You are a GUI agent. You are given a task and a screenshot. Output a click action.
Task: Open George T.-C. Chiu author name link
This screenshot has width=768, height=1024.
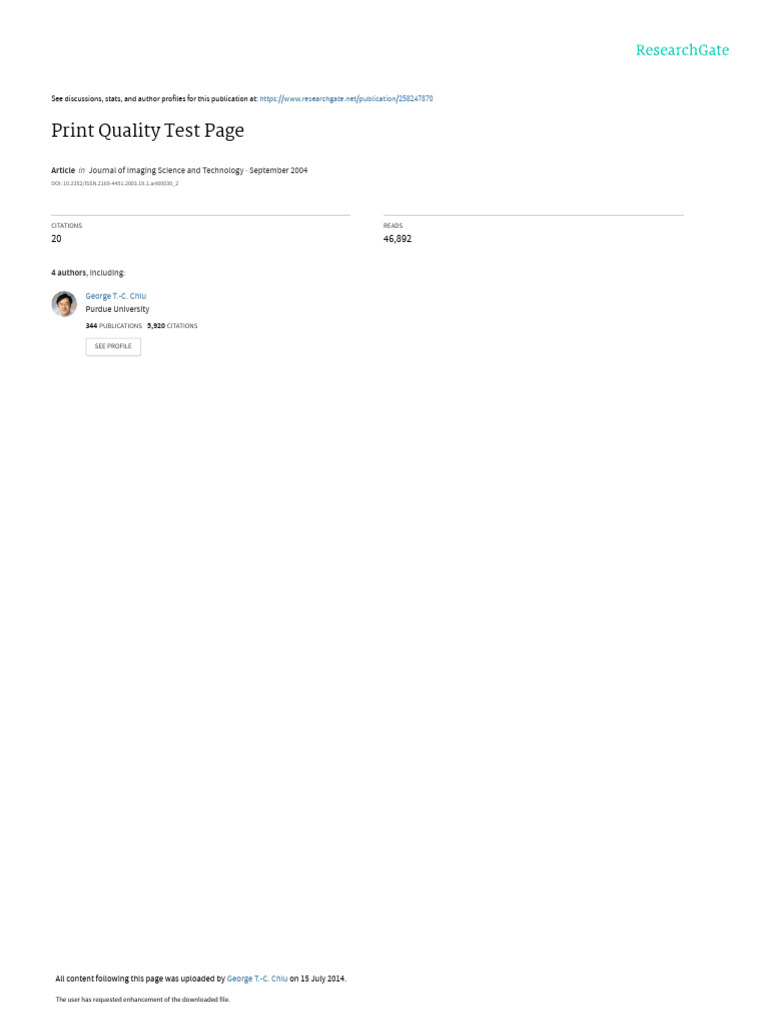point(116,296)
